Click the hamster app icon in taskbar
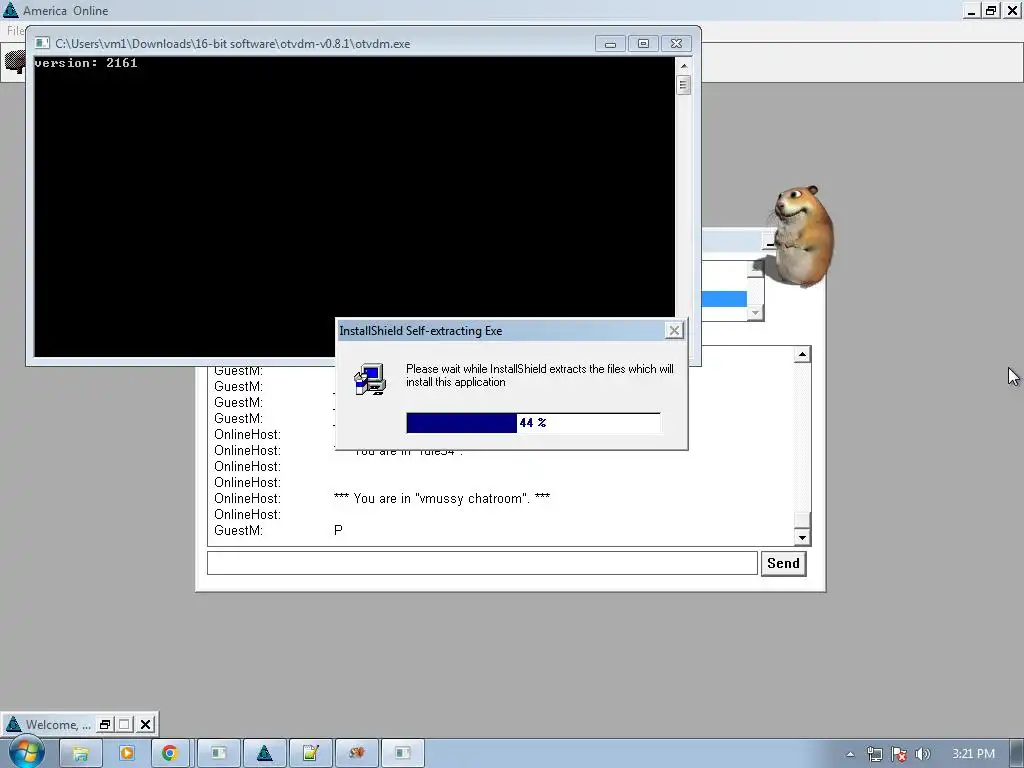1024x768 pixels. (357, 754)
